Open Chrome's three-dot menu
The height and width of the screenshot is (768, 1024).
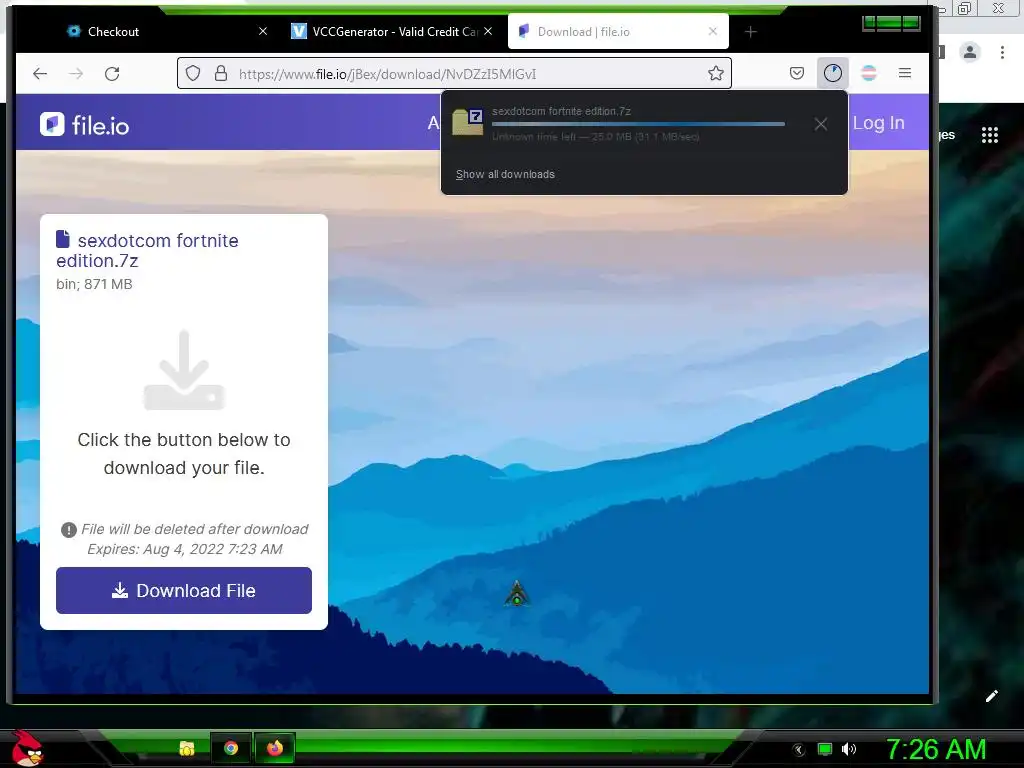tap(1002, 52)
